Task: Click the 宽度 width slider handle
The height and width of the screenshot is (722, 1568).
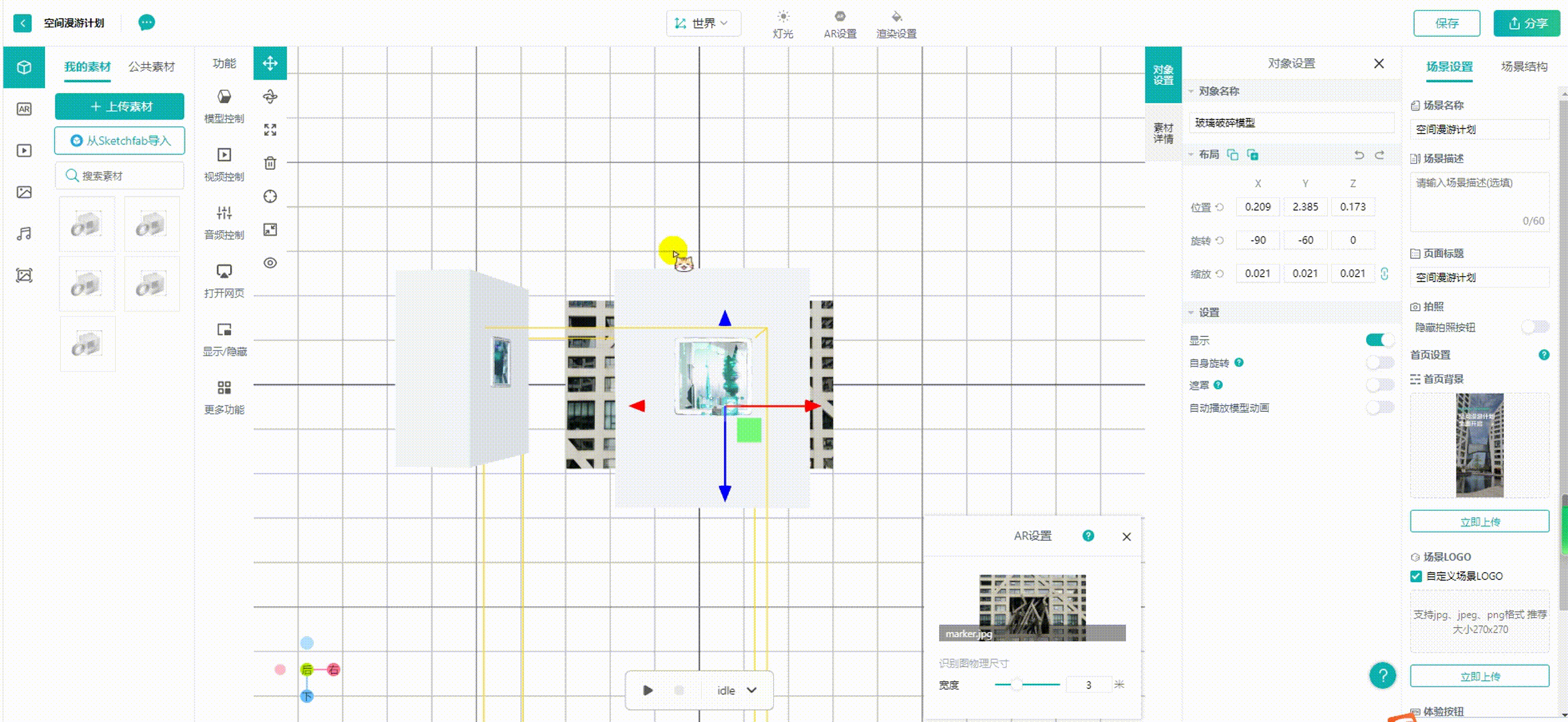Action: (1017, 685)
